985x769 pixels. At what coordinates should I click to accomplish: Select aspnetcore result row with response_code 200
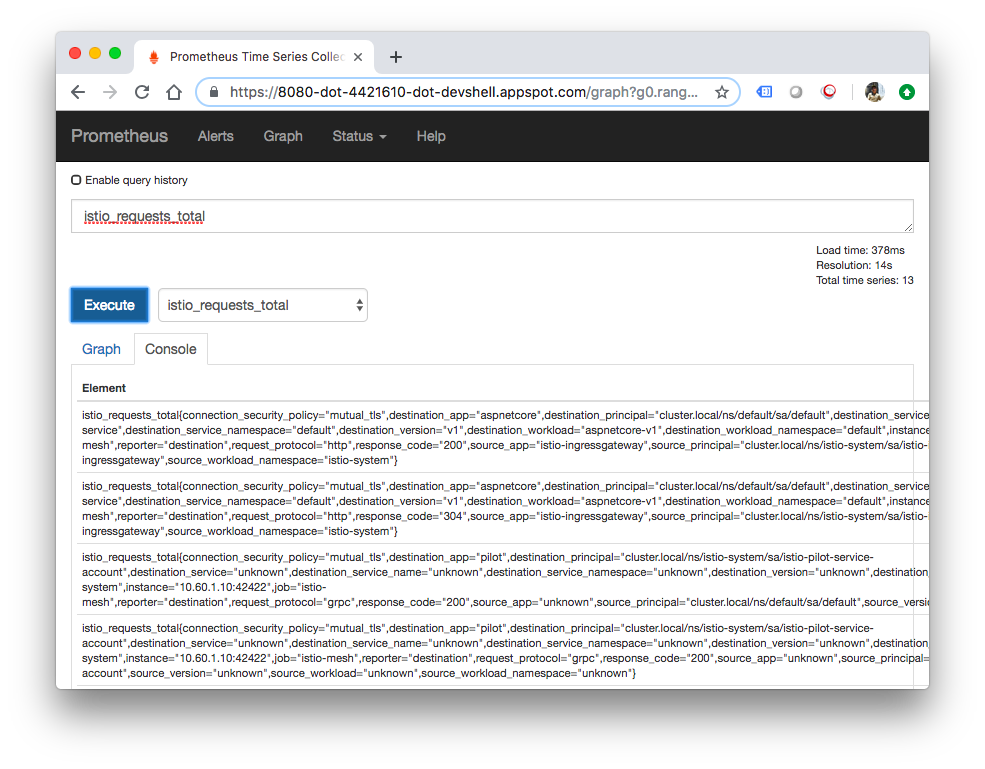tap(501, 438)
